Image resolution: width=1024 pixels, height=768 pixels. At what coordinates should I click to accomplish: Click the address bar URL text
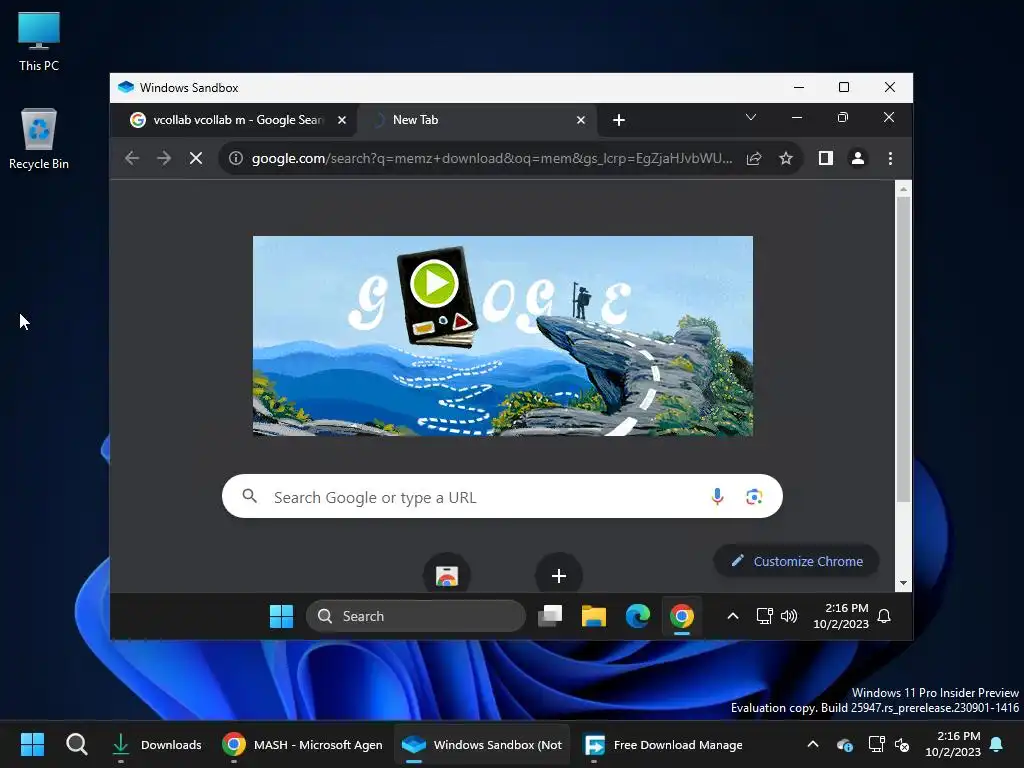(492, 158)
